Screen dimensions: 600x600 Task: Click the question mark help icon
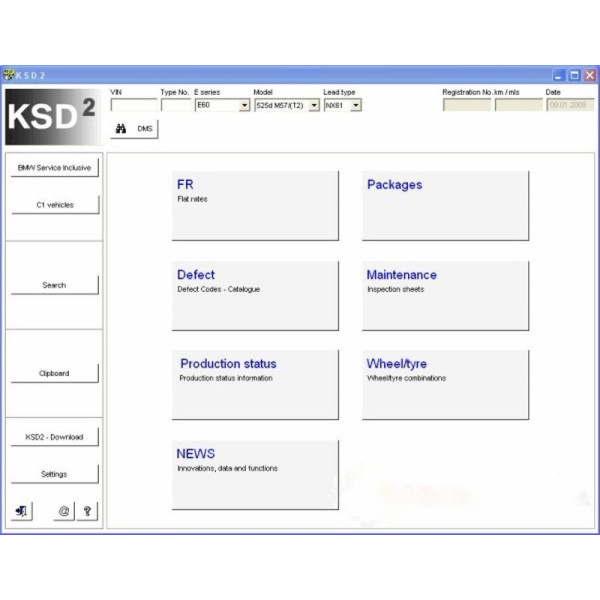[x=88, y=511]
